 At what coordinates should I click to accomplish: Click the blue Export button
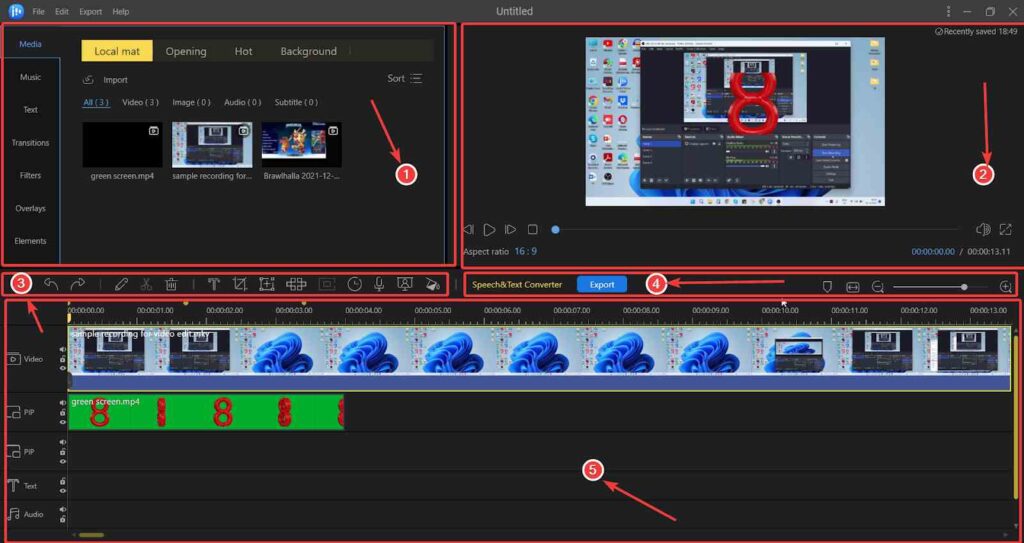pos(601,284)
